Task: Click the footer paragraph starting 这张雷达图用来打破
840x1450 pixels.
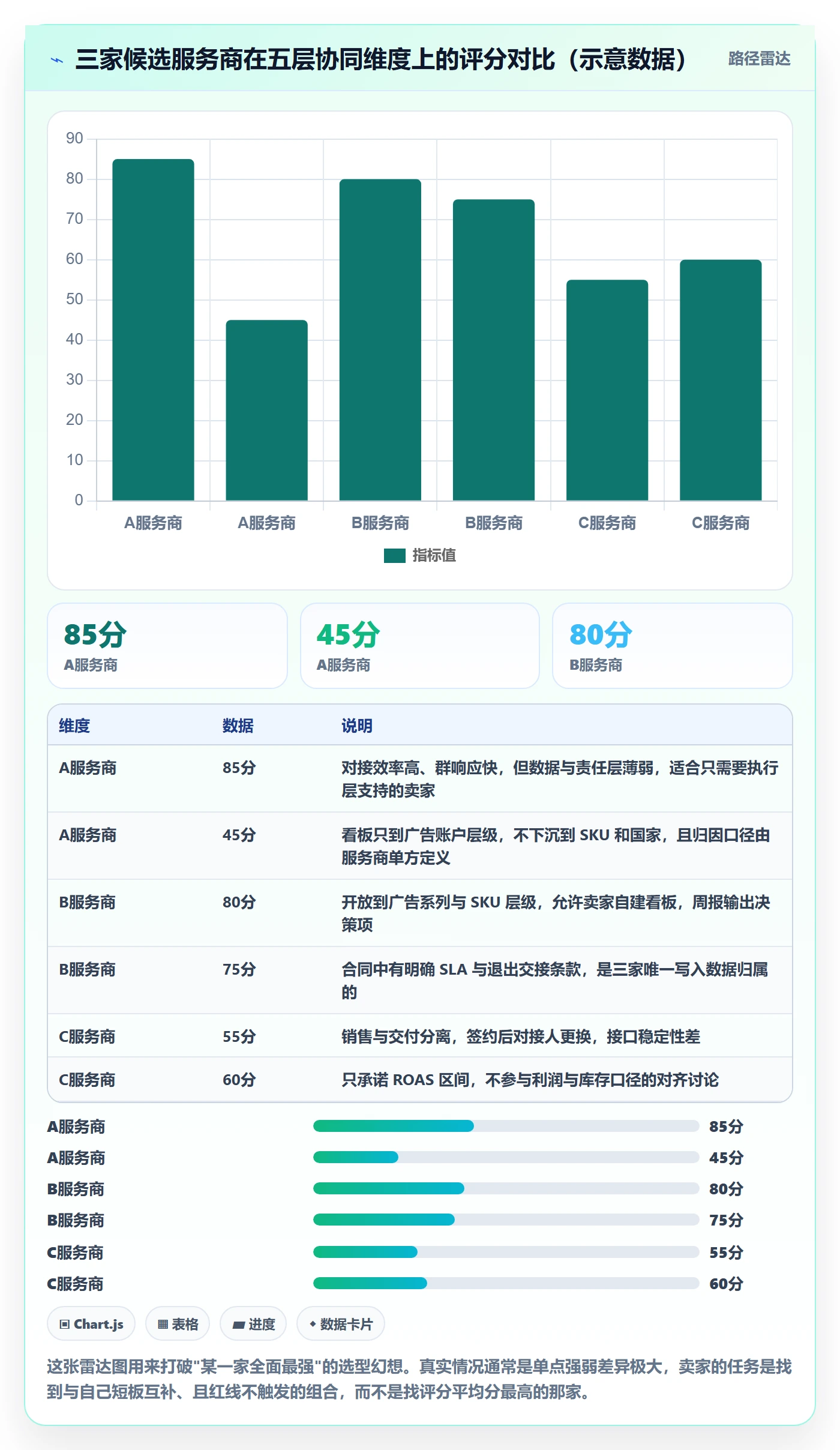Action: click(419, 1379)
